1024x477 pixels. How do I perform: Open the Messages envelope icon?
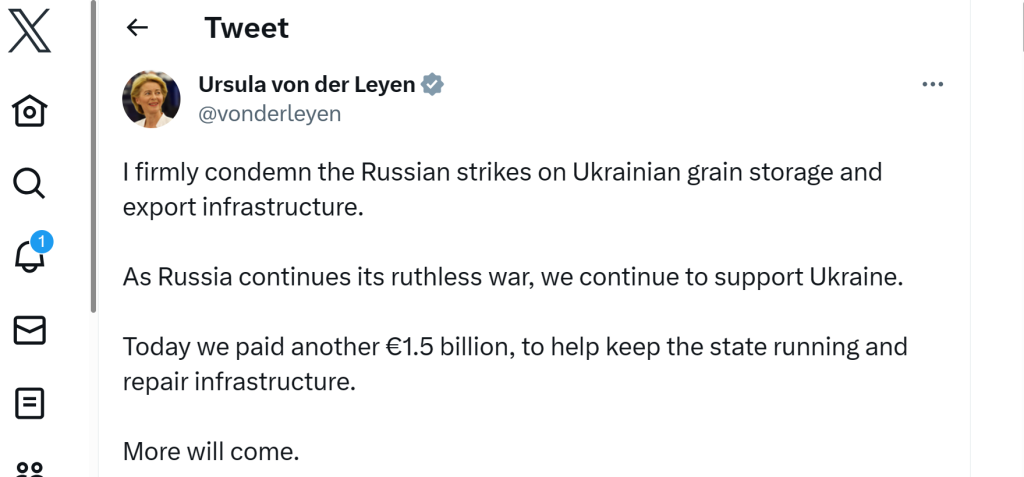coord(29,330)
